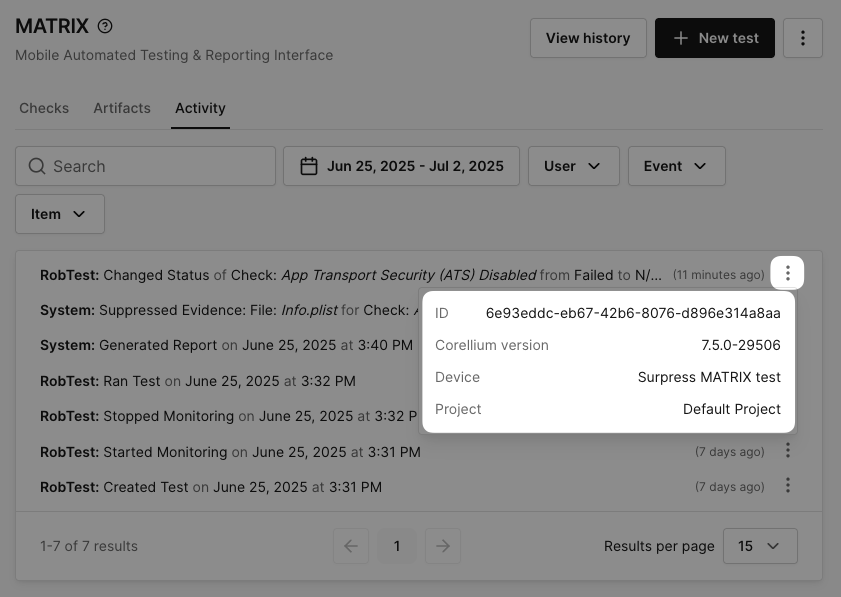Expand the User filter dropdown

click(x=573, y=166)
